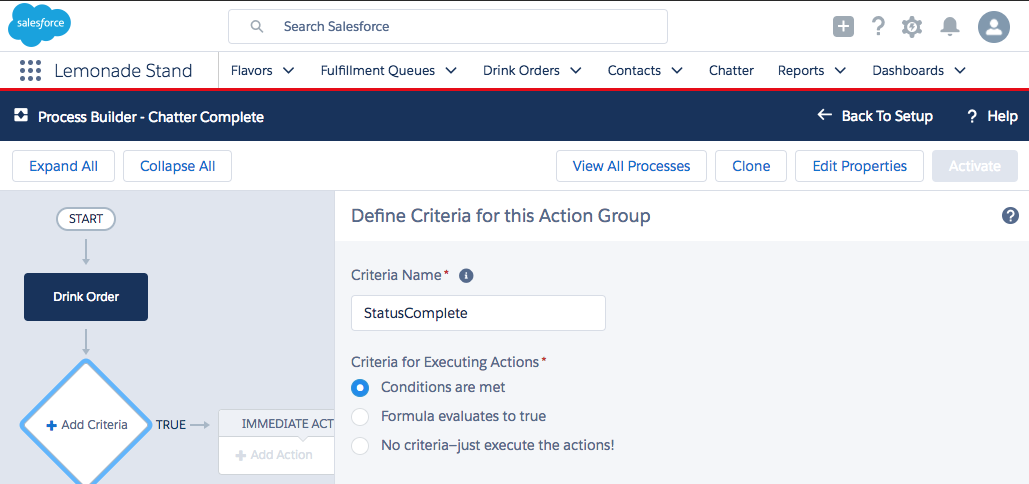1029x484 pixels.
Task: Click the panel help icon beside Define Criteria
Action: pyautogui.click(x=1010, y=216)
